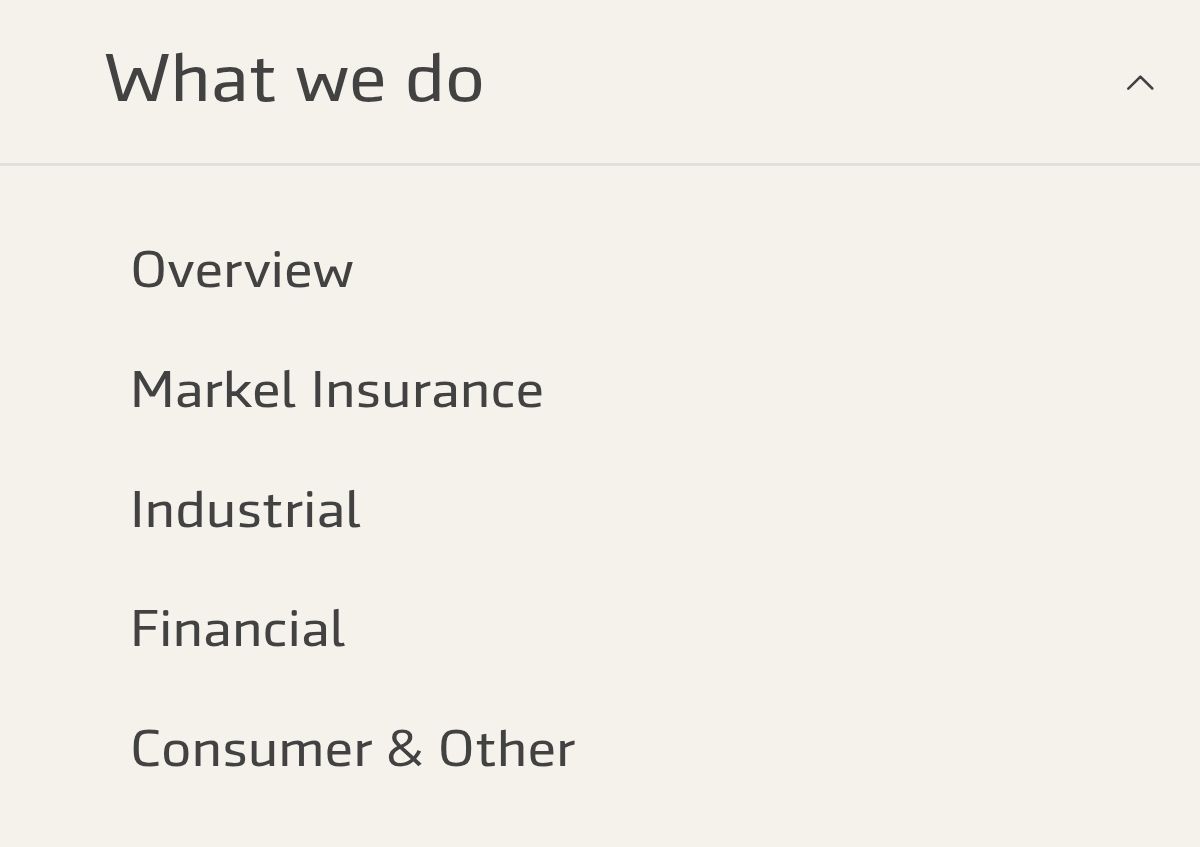Tap the last submenu entry, Consumer & Other
The height and width of the screenshot is (847, 1200).
353,749
